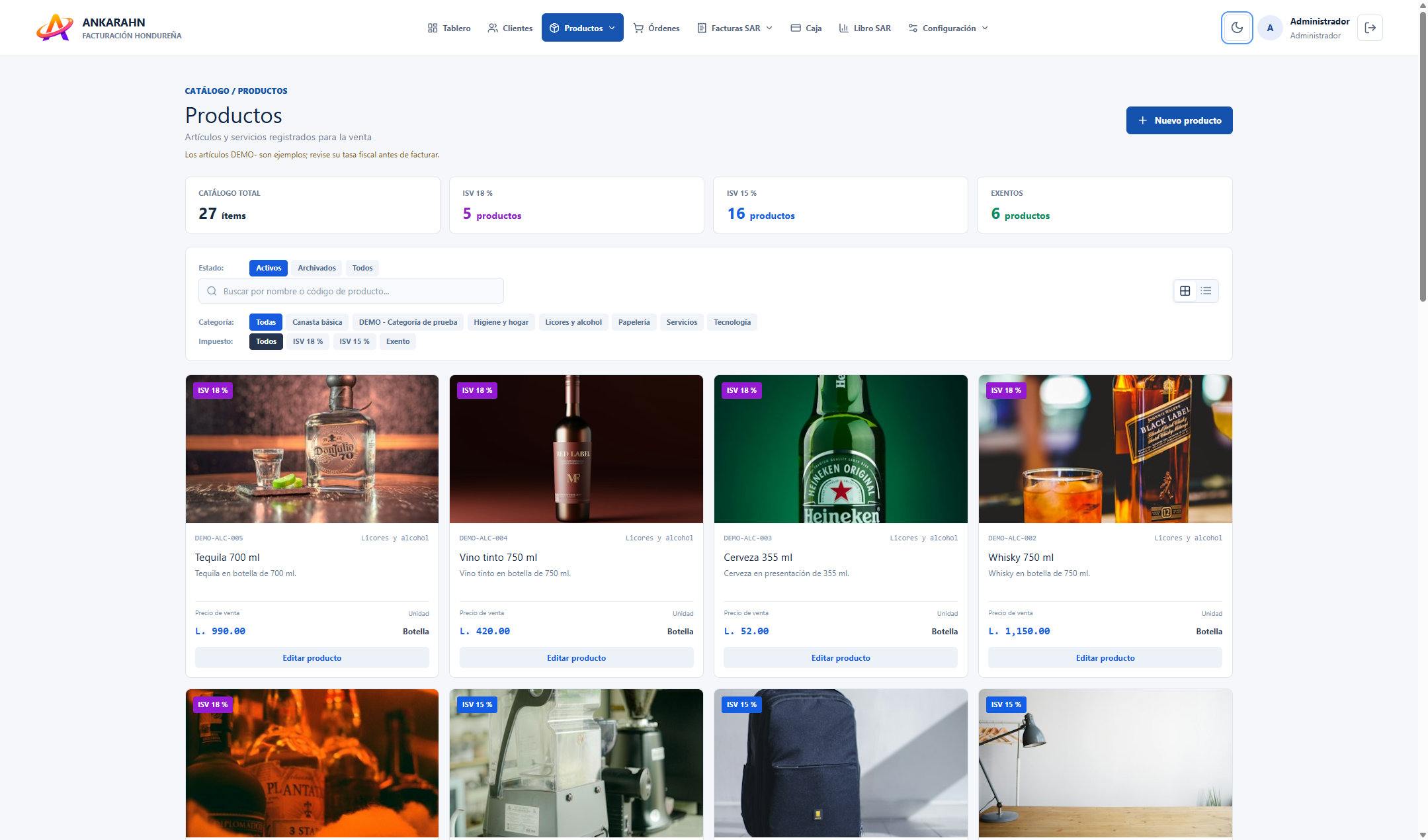
Task: Filter by Papelería category
Action: [634, 322]
